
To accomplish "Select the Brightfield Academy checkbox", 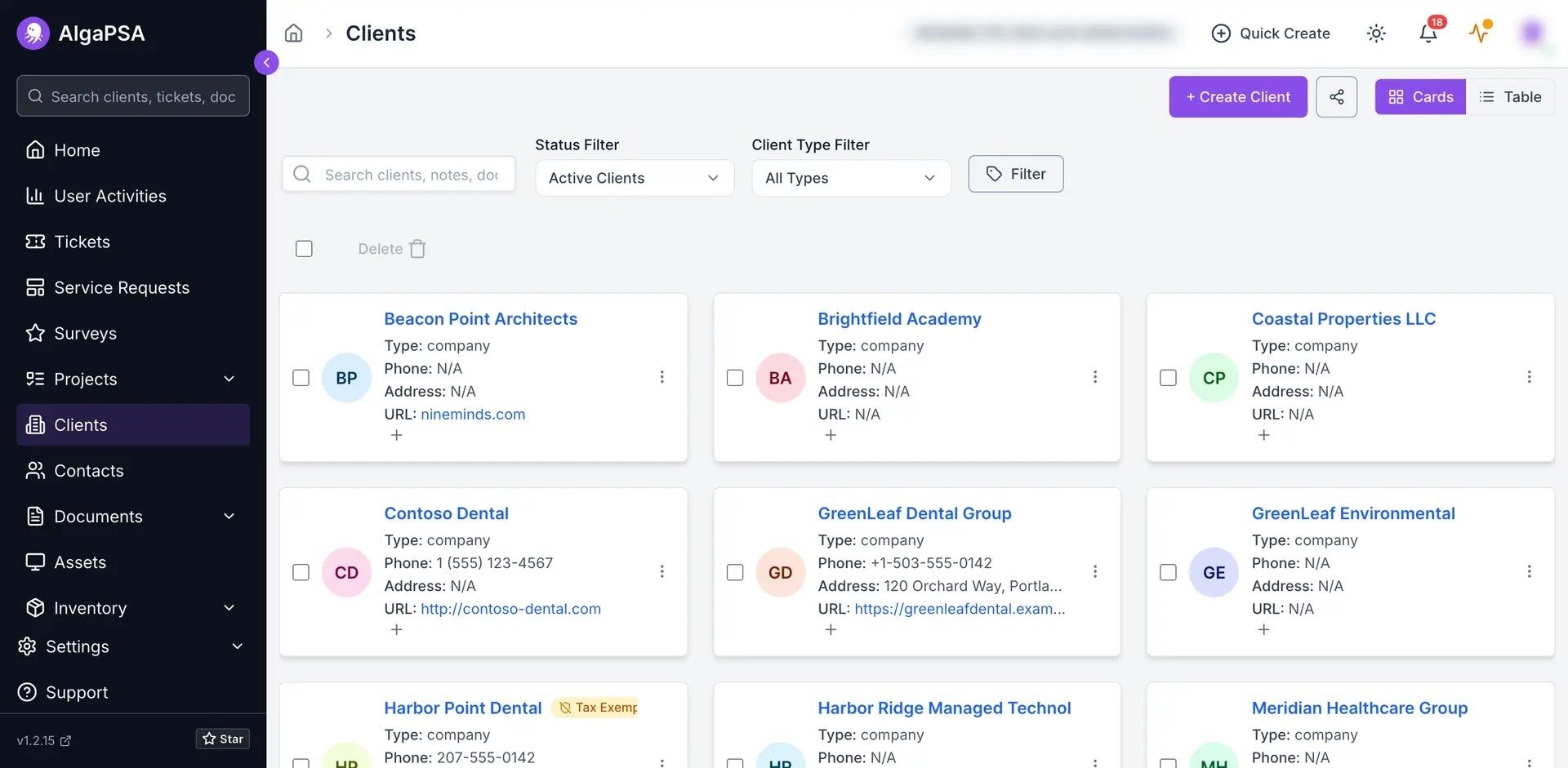I will point(735,378).
